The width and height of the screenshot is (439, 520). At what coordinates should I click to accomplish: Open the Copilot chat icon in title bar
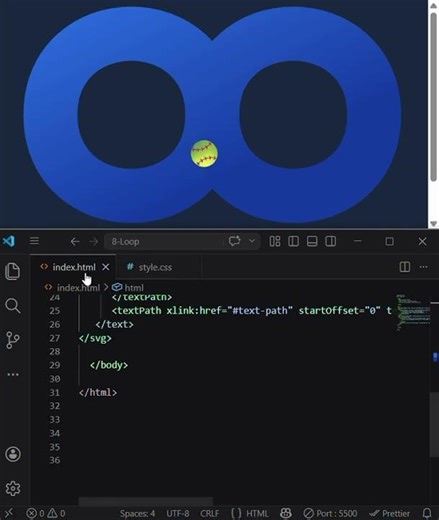click(235, 241)
